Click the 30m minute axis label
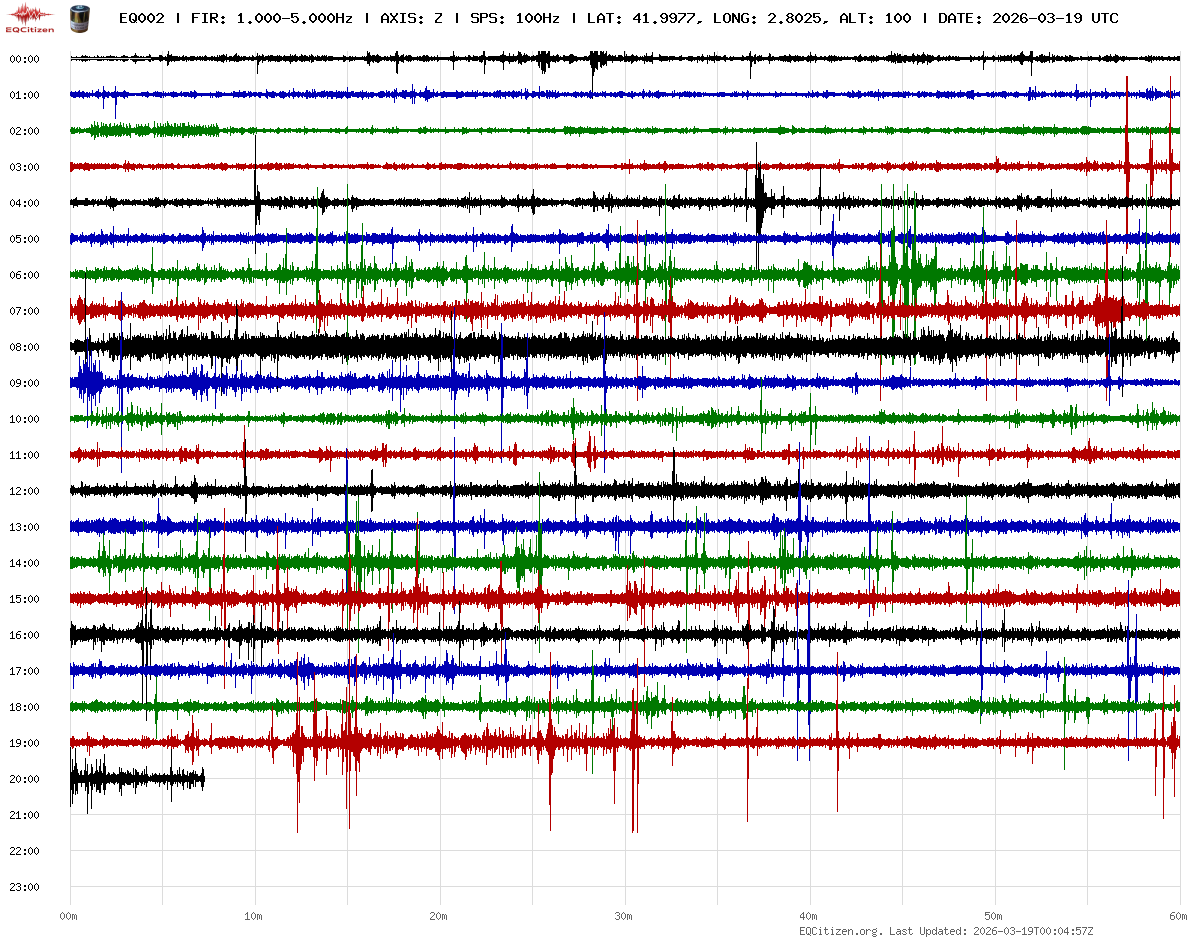The image size is (1200, 940). (x=624, y=916)
